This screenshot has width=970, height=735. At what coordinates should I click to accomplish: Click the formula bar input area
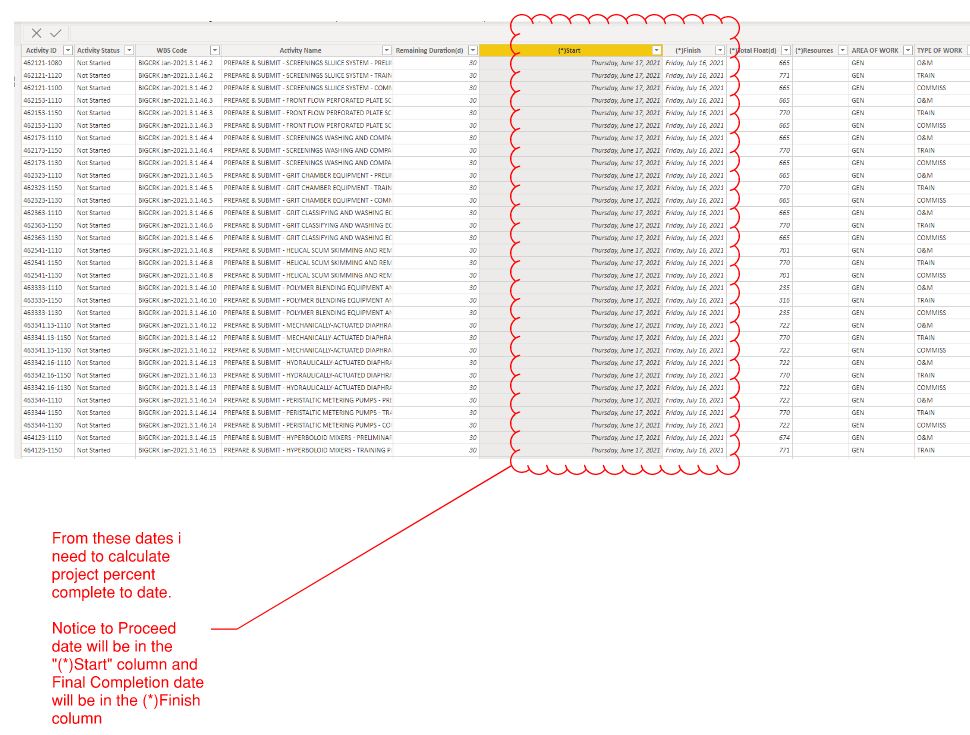[x=520, y=33]
